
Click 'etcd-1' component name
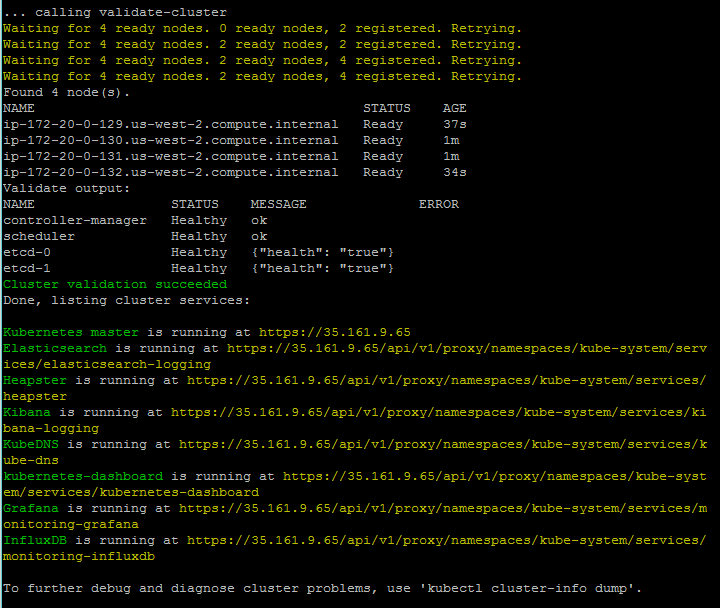[x=27, y=269]
